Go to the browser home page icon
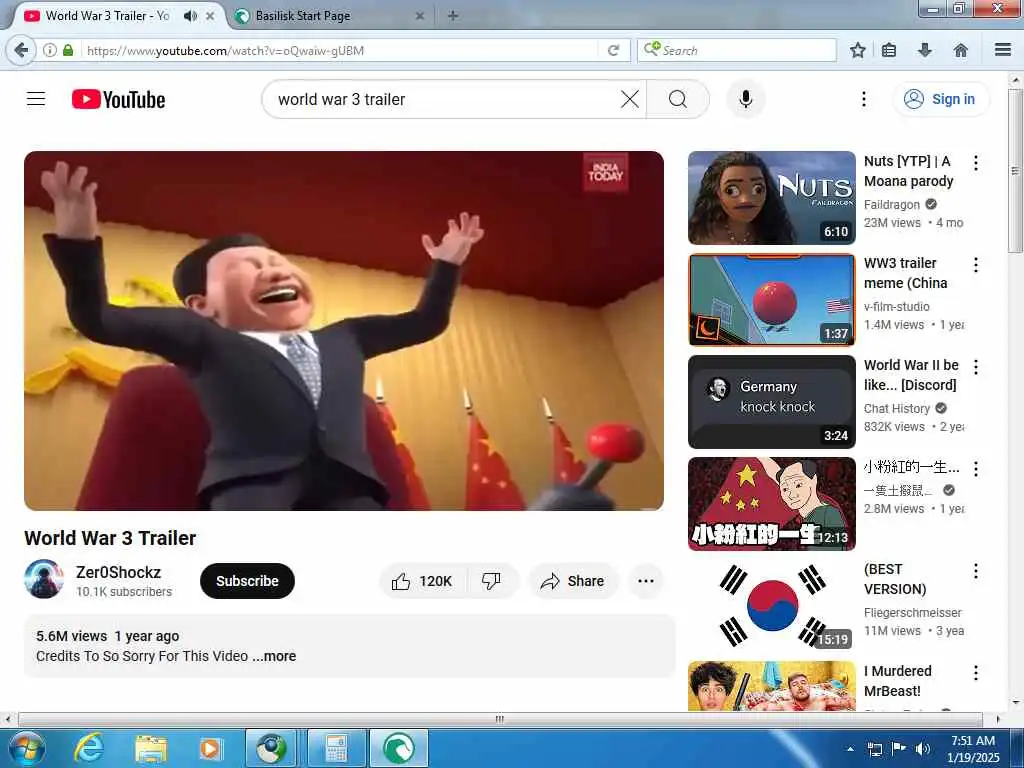Viewport: 1024px width, 768px height. pos(961,50)
